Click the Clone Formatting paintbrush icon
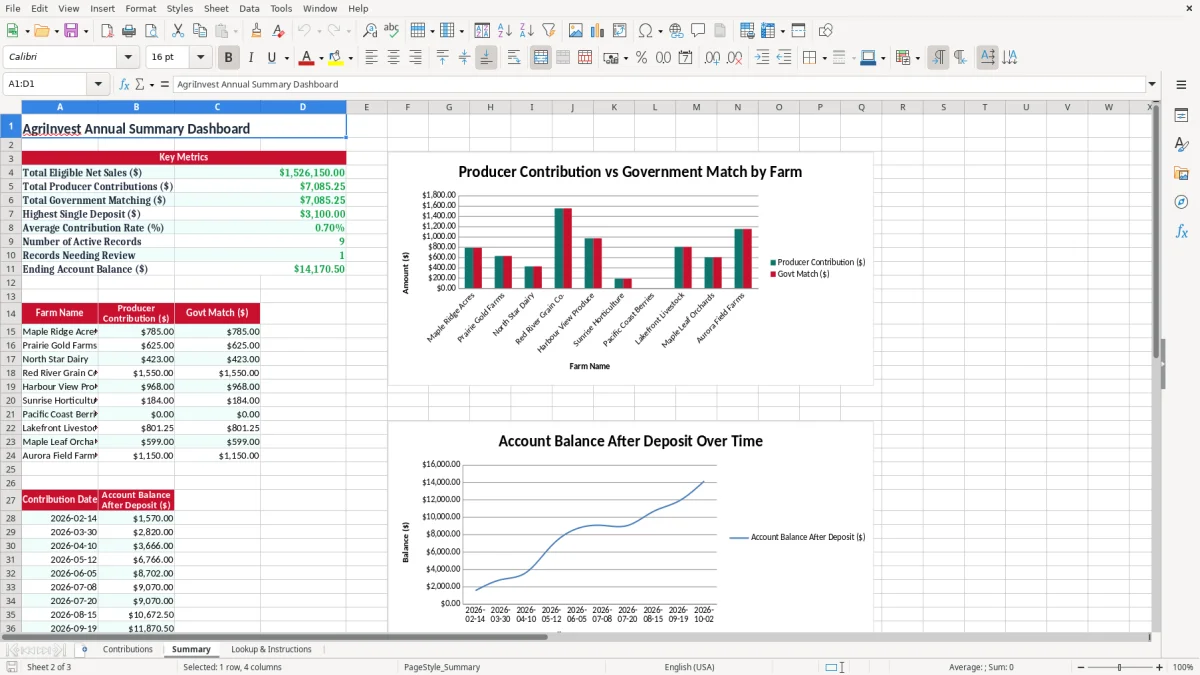Image resolution: width=1200 pixels, height=675 pixels. pyautogui.click(x=256, y=31)
